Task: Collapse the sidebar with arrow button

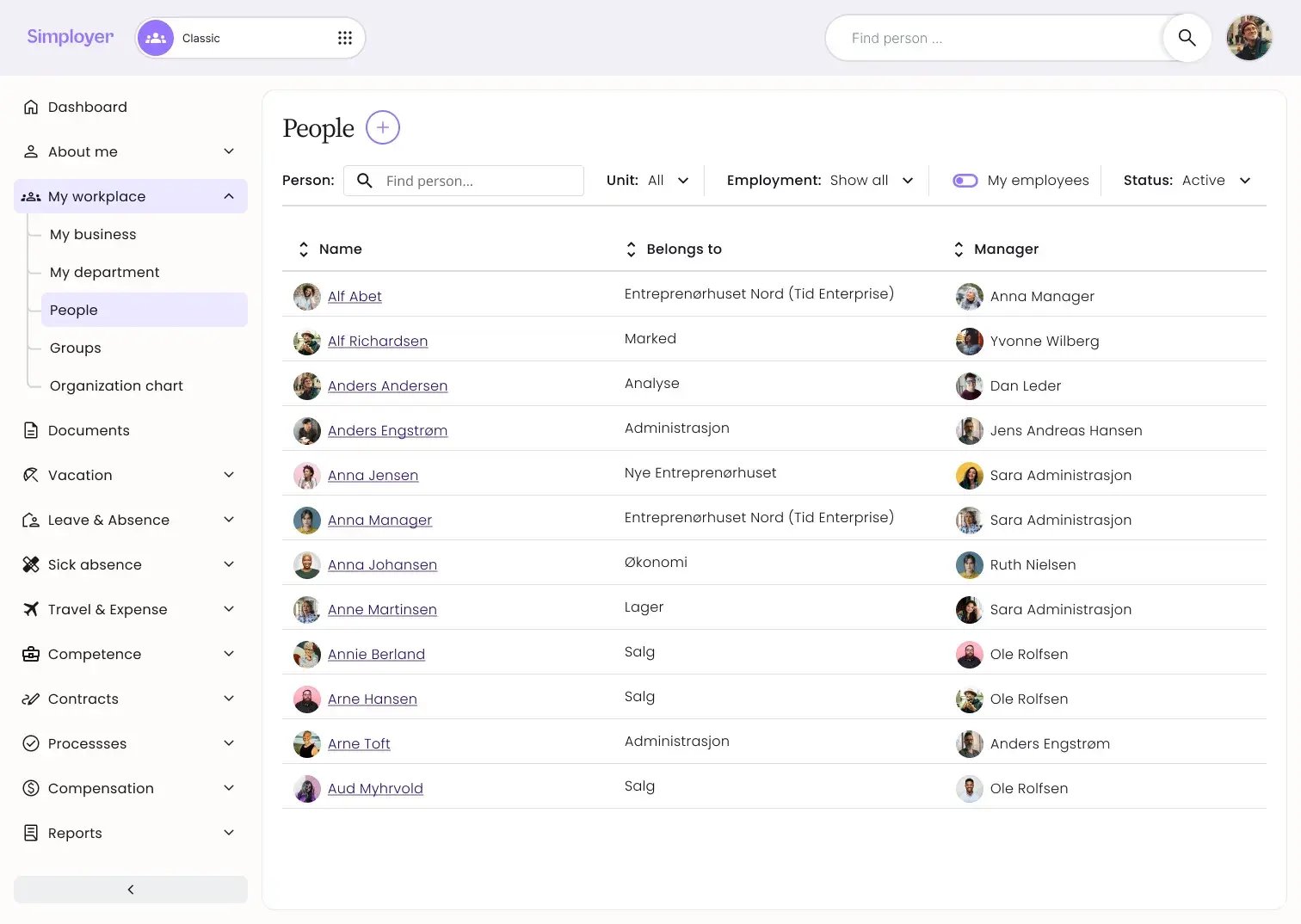Action: pyautogui.click(x=131, y=890)
